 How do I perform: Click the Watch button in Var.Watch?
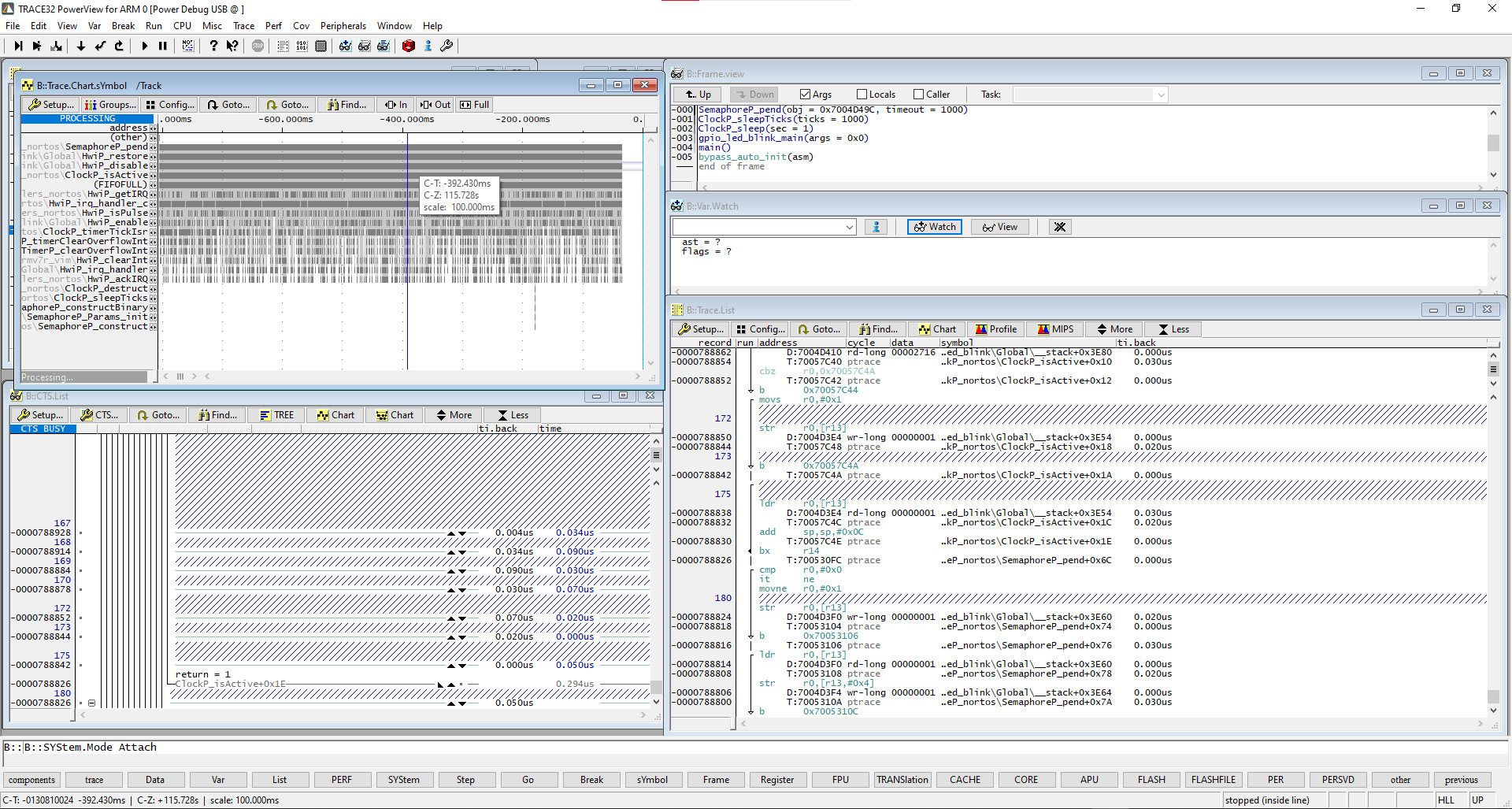[935, 227]
